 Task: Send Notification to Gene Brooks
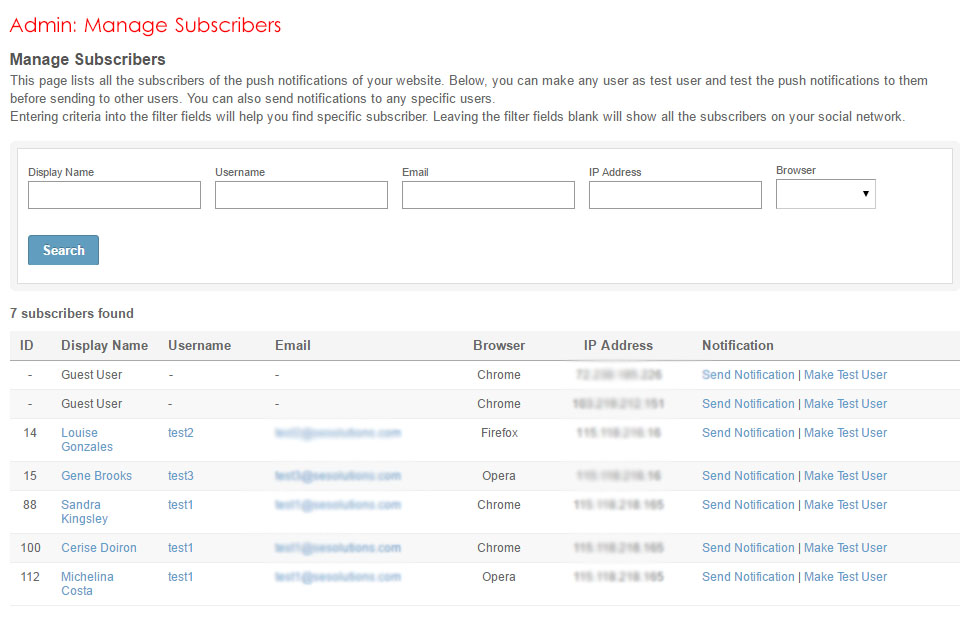[748, 476]
